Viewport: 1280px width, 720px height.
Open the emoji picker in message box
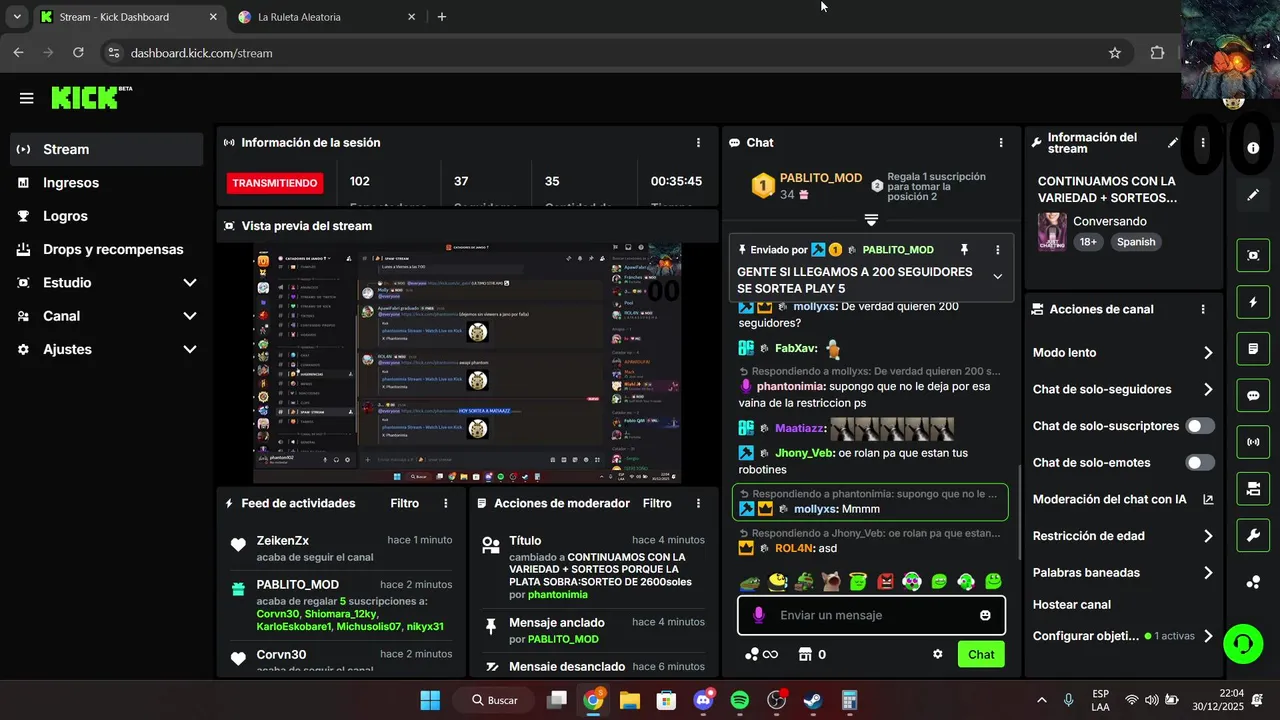[985, 615]
